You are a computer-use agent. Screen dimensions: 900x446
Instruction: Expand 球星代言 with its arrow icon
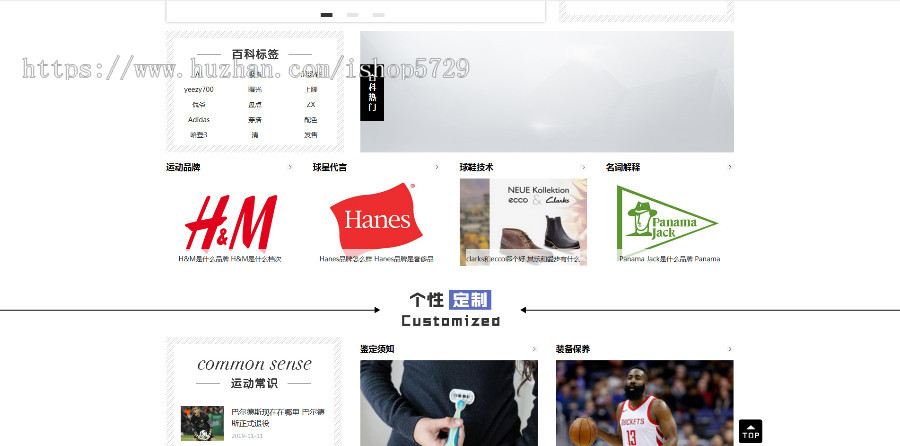click(436, 167)
